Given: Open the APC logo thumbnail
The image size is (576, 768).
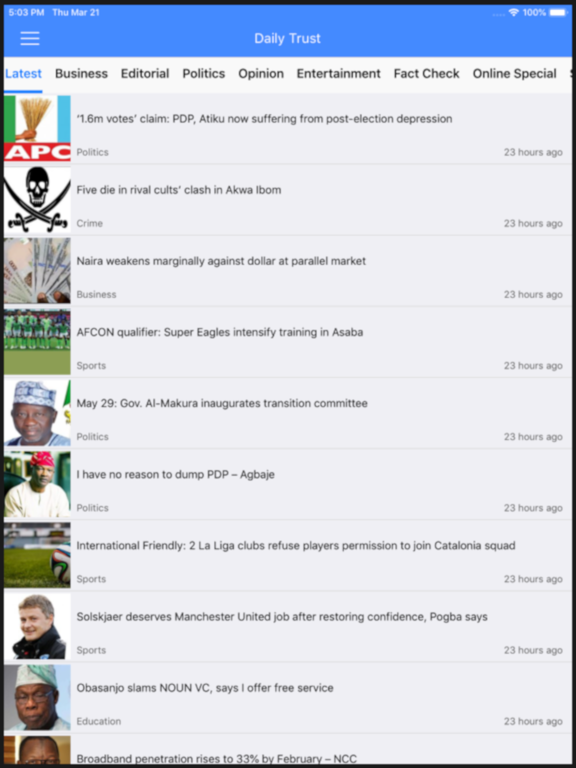Looking at the screenshot, I should 37,128.
